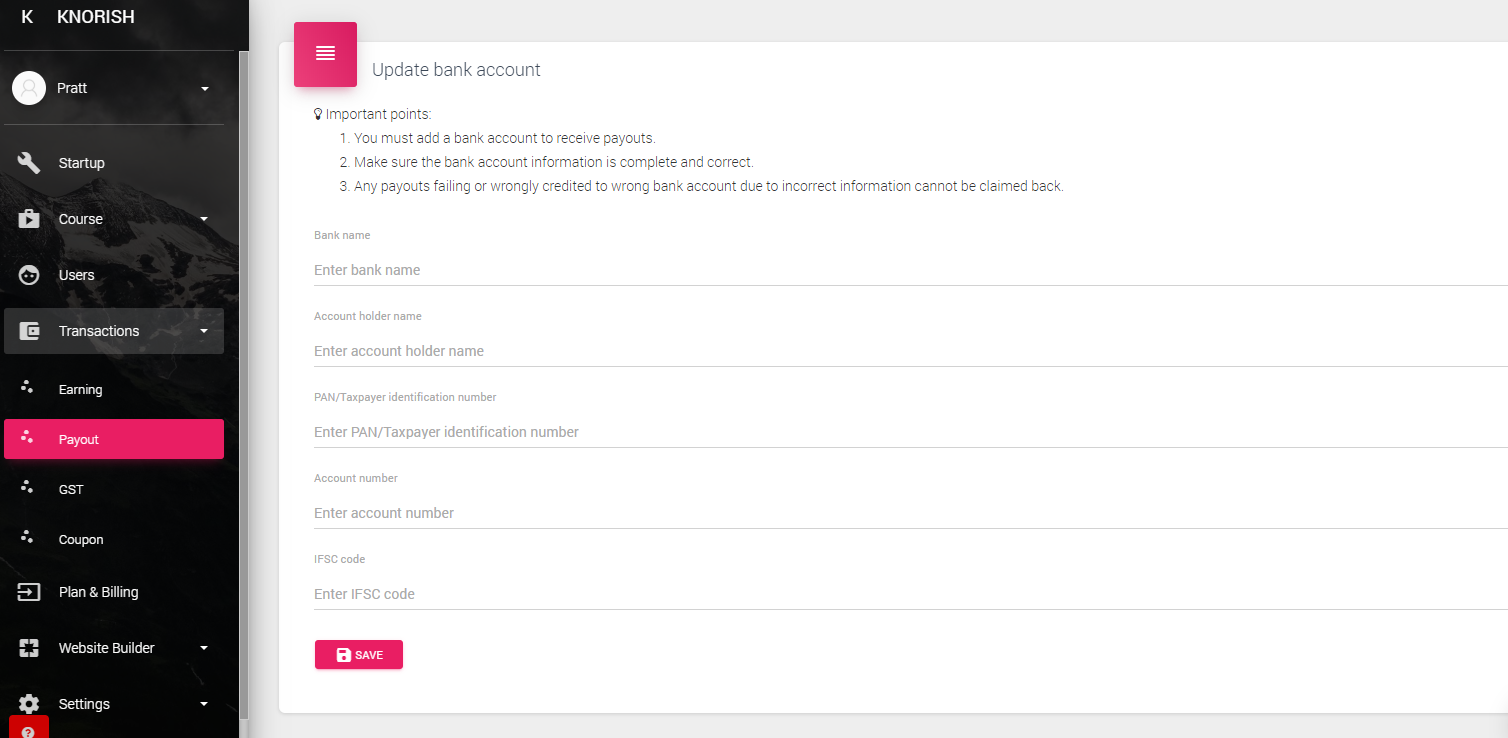Expand the Course submenu arrow

[204, 219]
